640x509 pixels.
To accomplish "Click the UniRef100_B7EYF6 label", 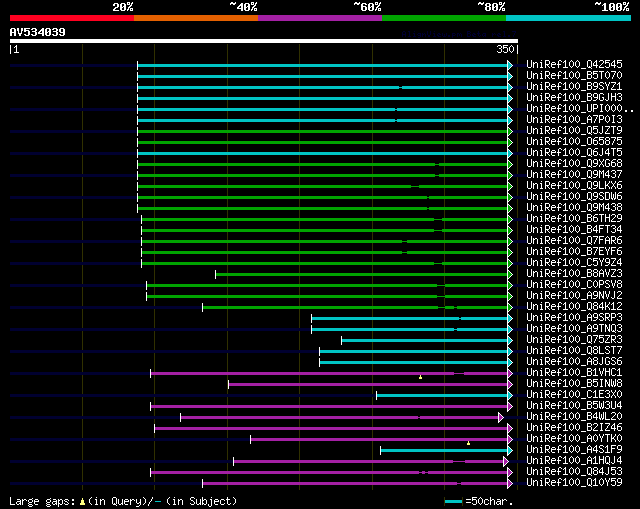I will [574, 252].
